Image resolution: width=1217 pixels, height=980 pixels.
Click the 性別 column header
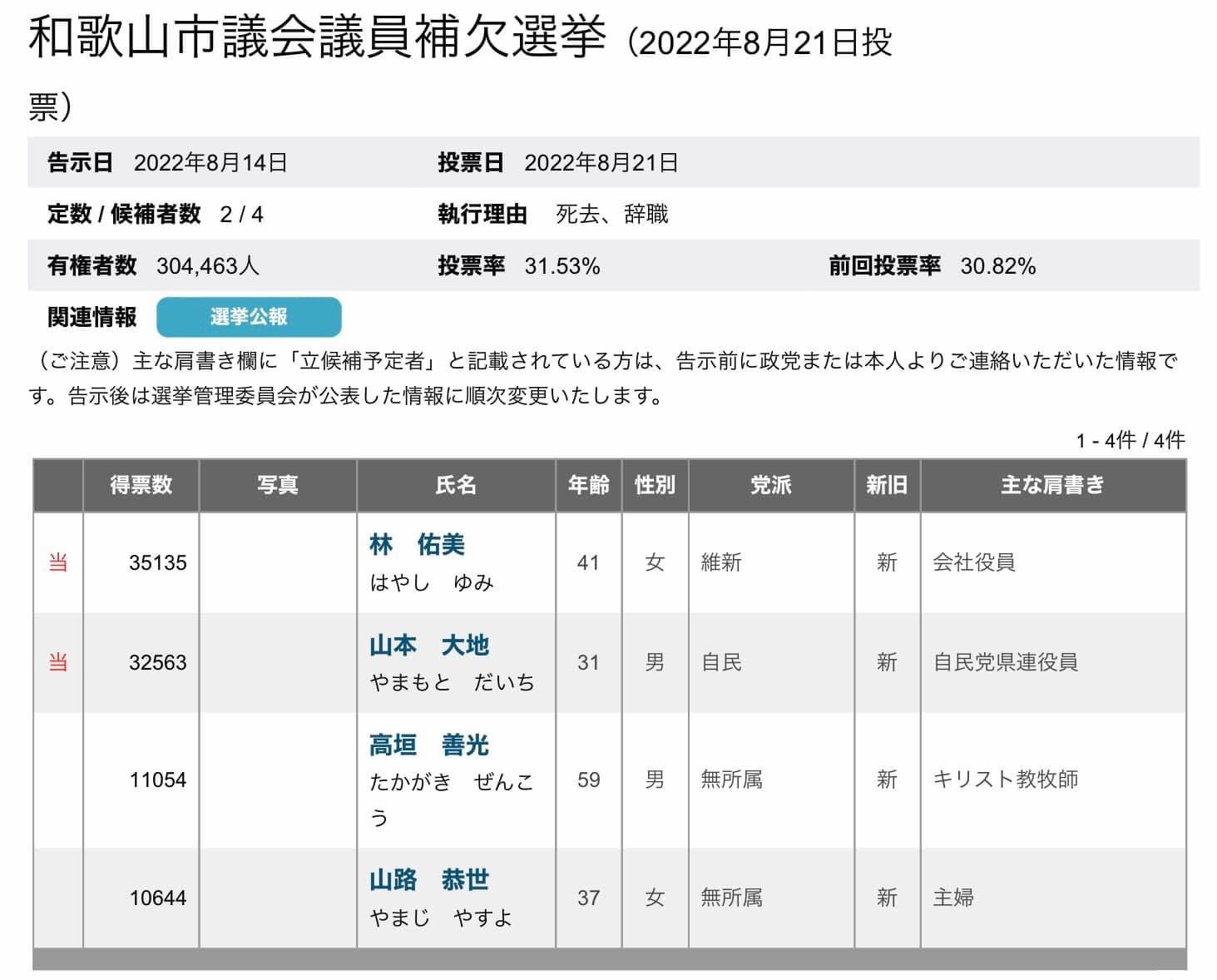pyautogui.click(x=655, y=485)
